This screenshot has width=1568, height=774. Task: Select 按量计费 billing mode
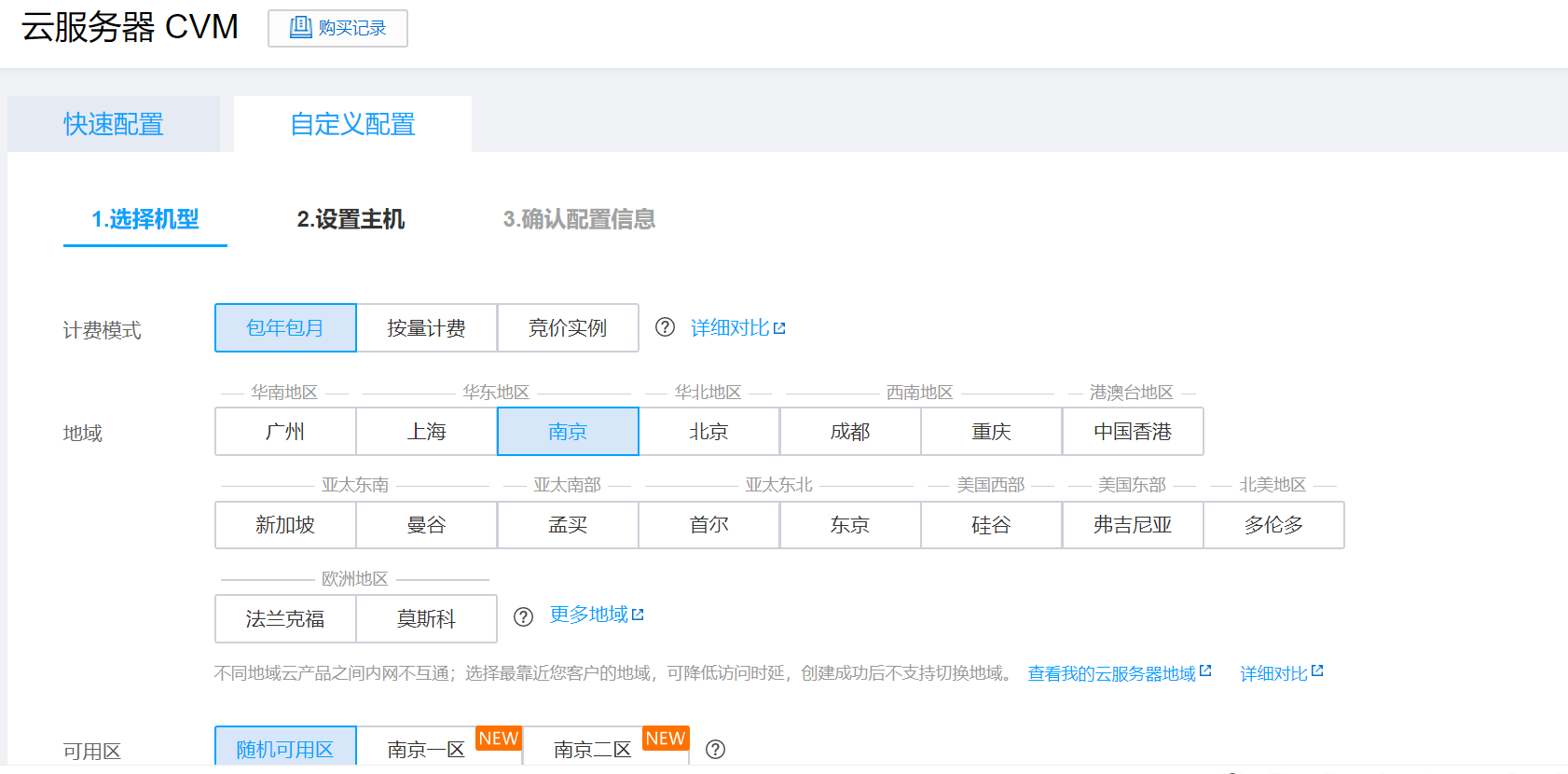tap(427, 328)
